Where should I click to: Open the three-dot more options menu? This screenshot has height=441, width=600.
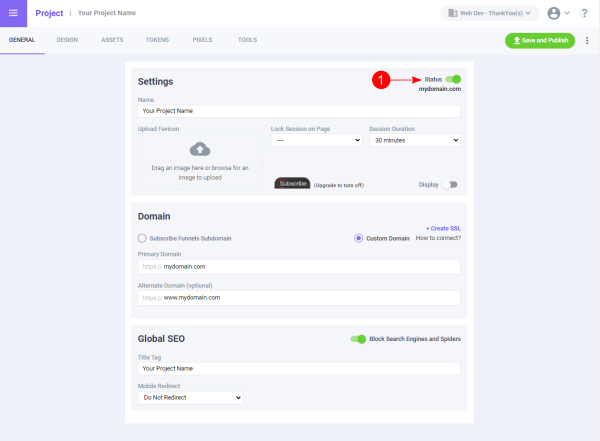(587, 40)
